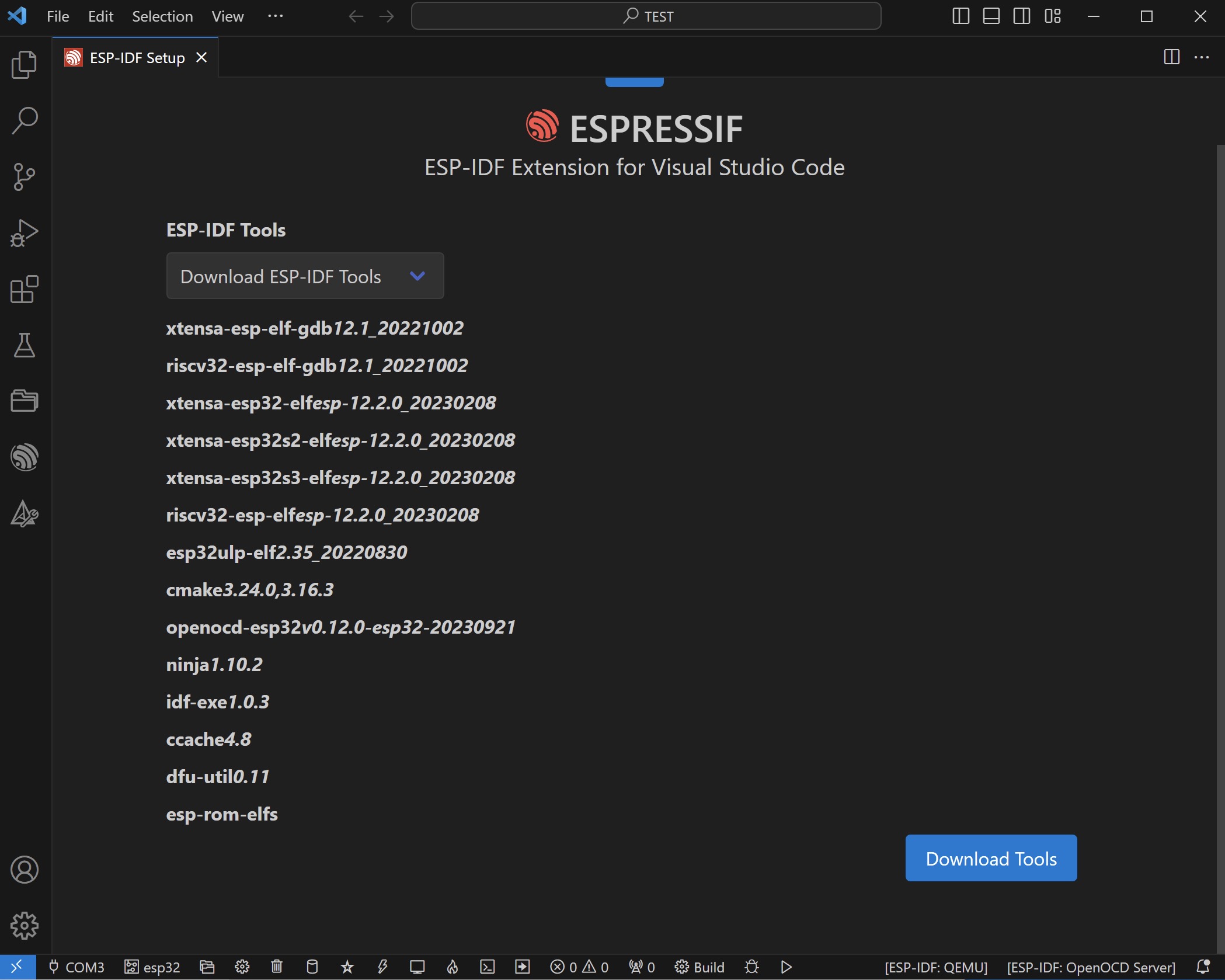Click openocd-esp32 tool entry
Screen dimensions: 1225x980
click(340, 627)
